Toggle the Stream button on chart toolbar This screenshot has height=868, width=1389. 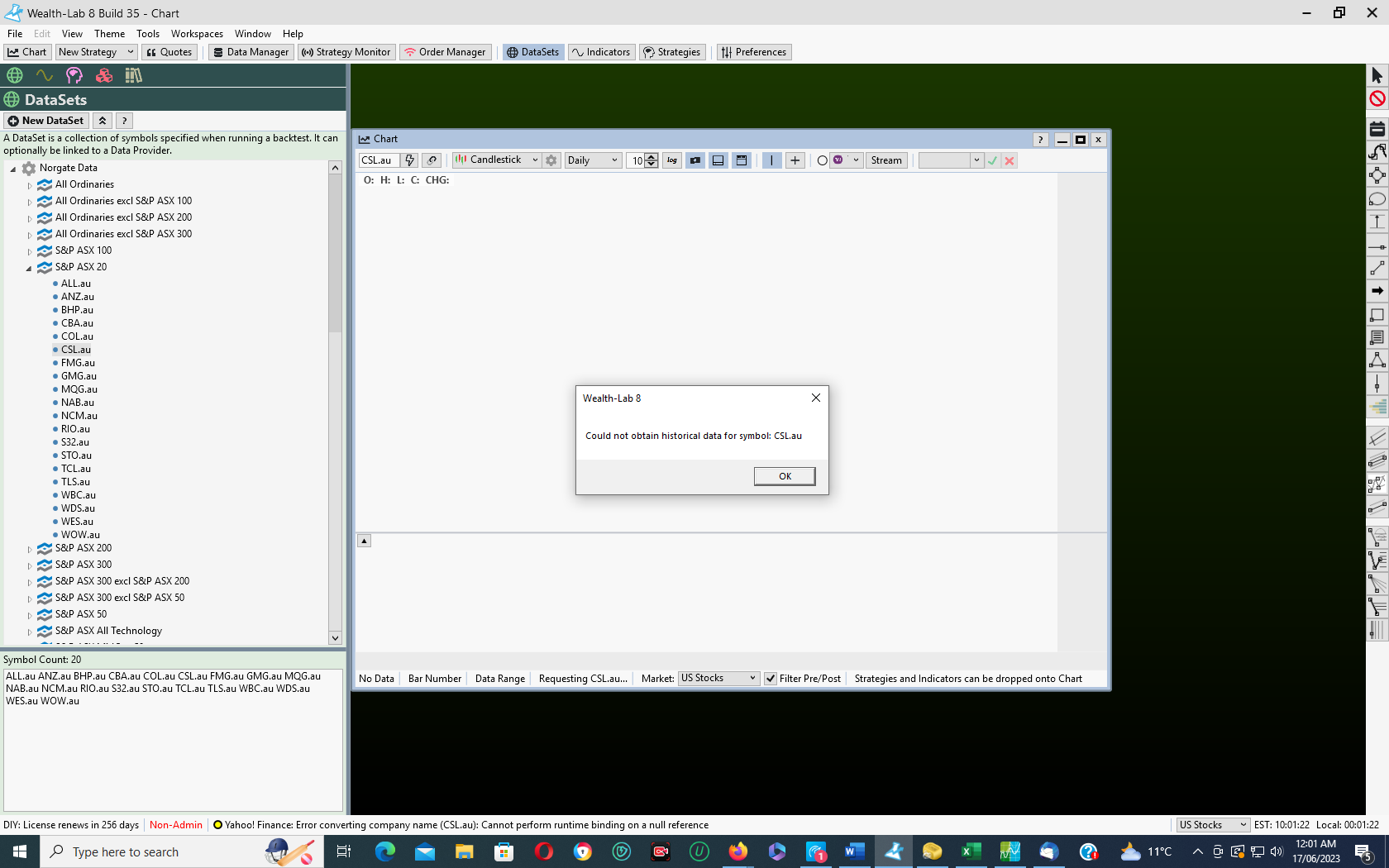tap(885, 160)
